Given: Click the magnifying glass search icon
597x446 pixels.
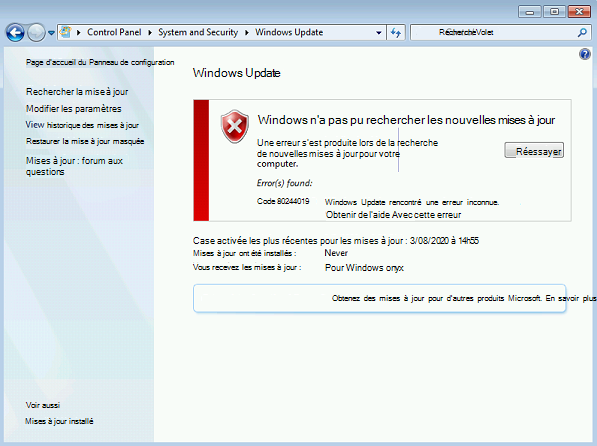Looking at the screenshot, I should [582, 33].
